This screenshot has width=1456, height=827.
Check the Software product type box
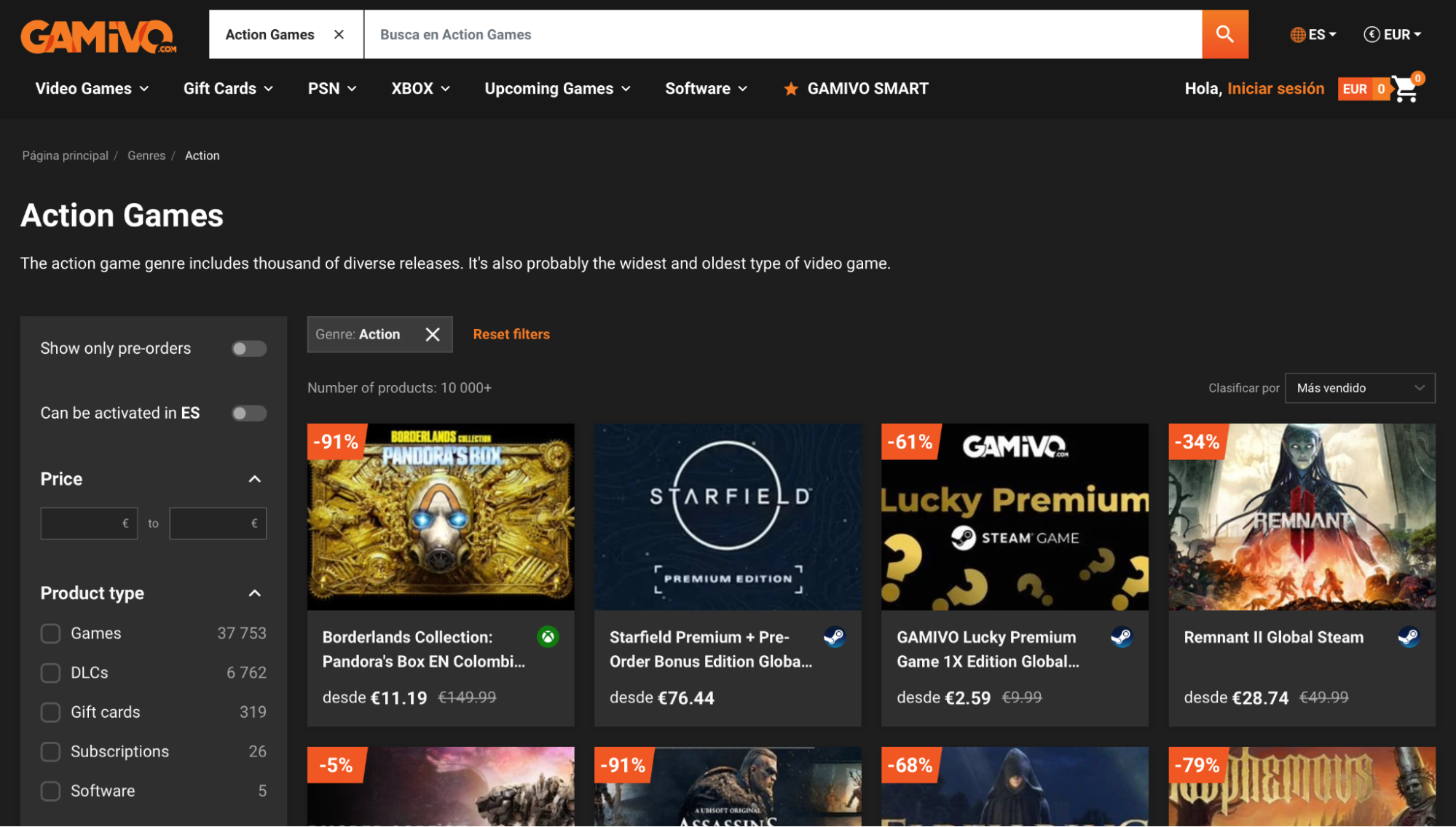tap(50, 791)
